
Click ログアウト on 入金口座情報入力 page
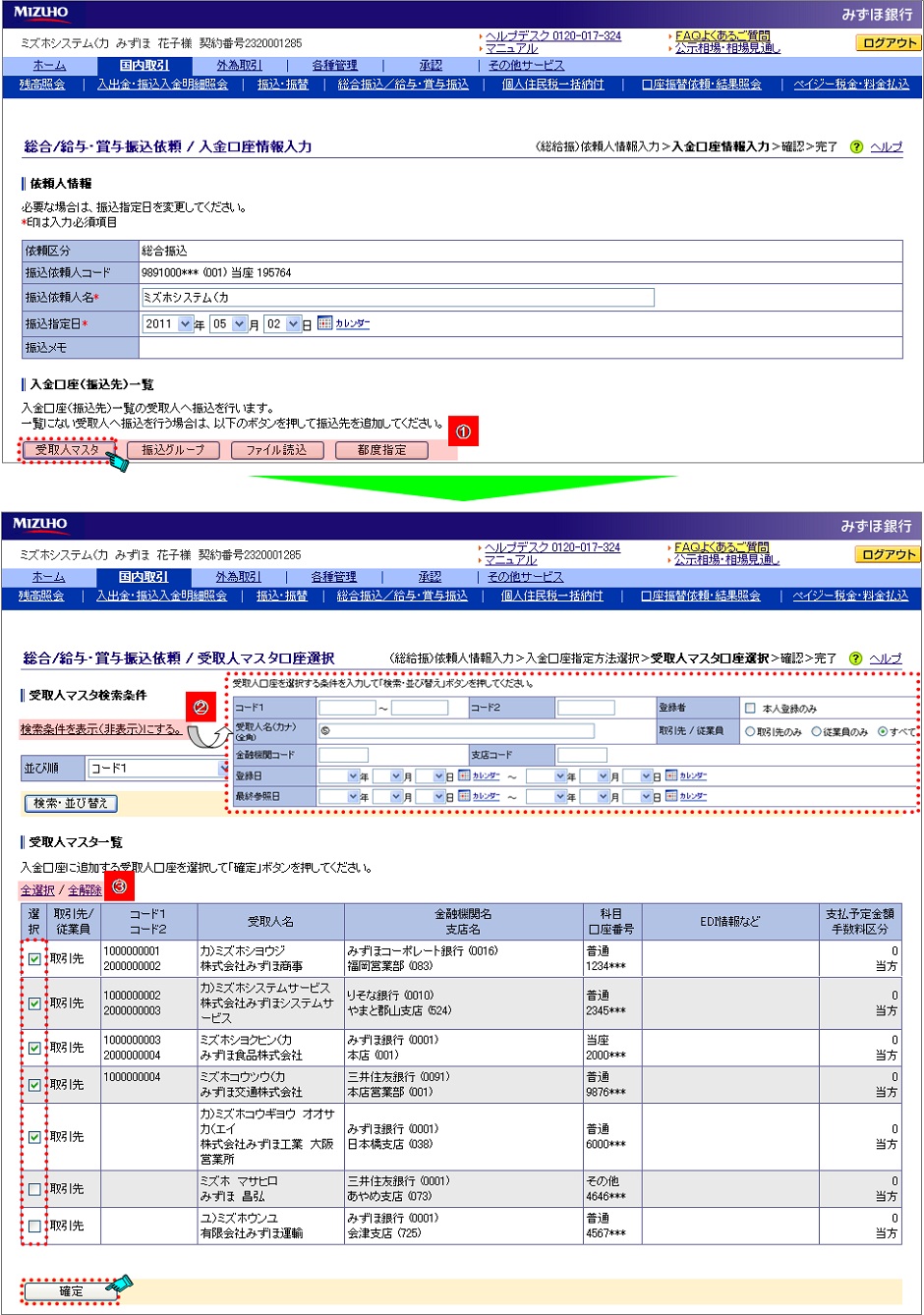[x=890, y=43]
